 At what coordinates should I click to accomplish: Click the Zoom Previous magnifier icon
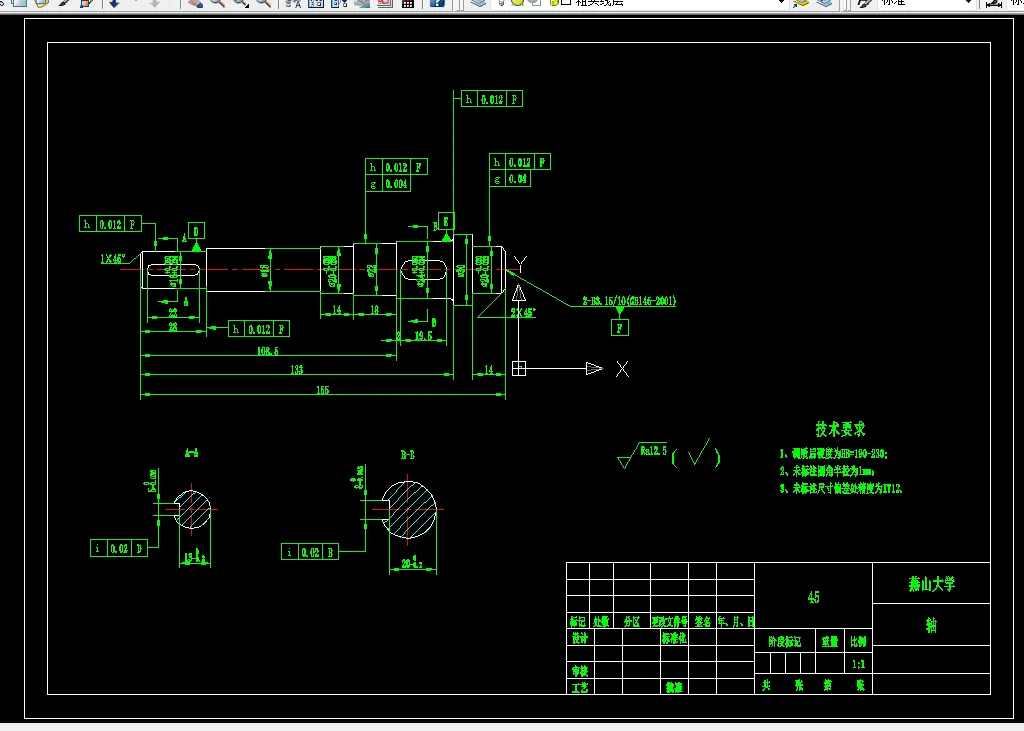point(264,3)
